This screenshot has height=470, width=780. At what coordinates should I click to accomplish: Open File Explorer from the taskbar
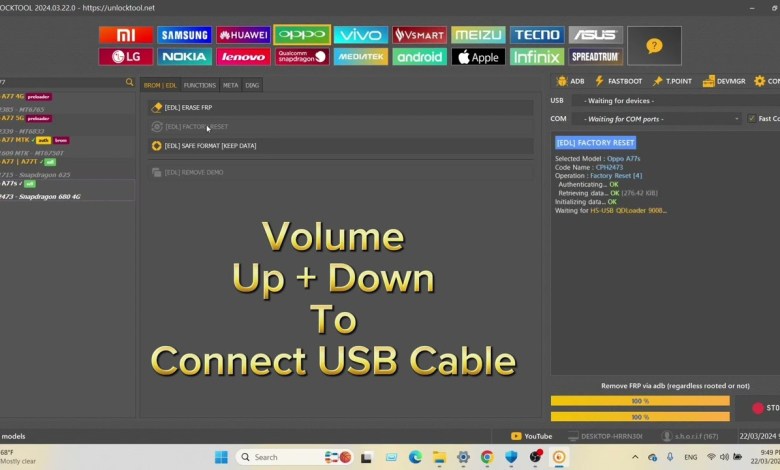coord(439,457)
